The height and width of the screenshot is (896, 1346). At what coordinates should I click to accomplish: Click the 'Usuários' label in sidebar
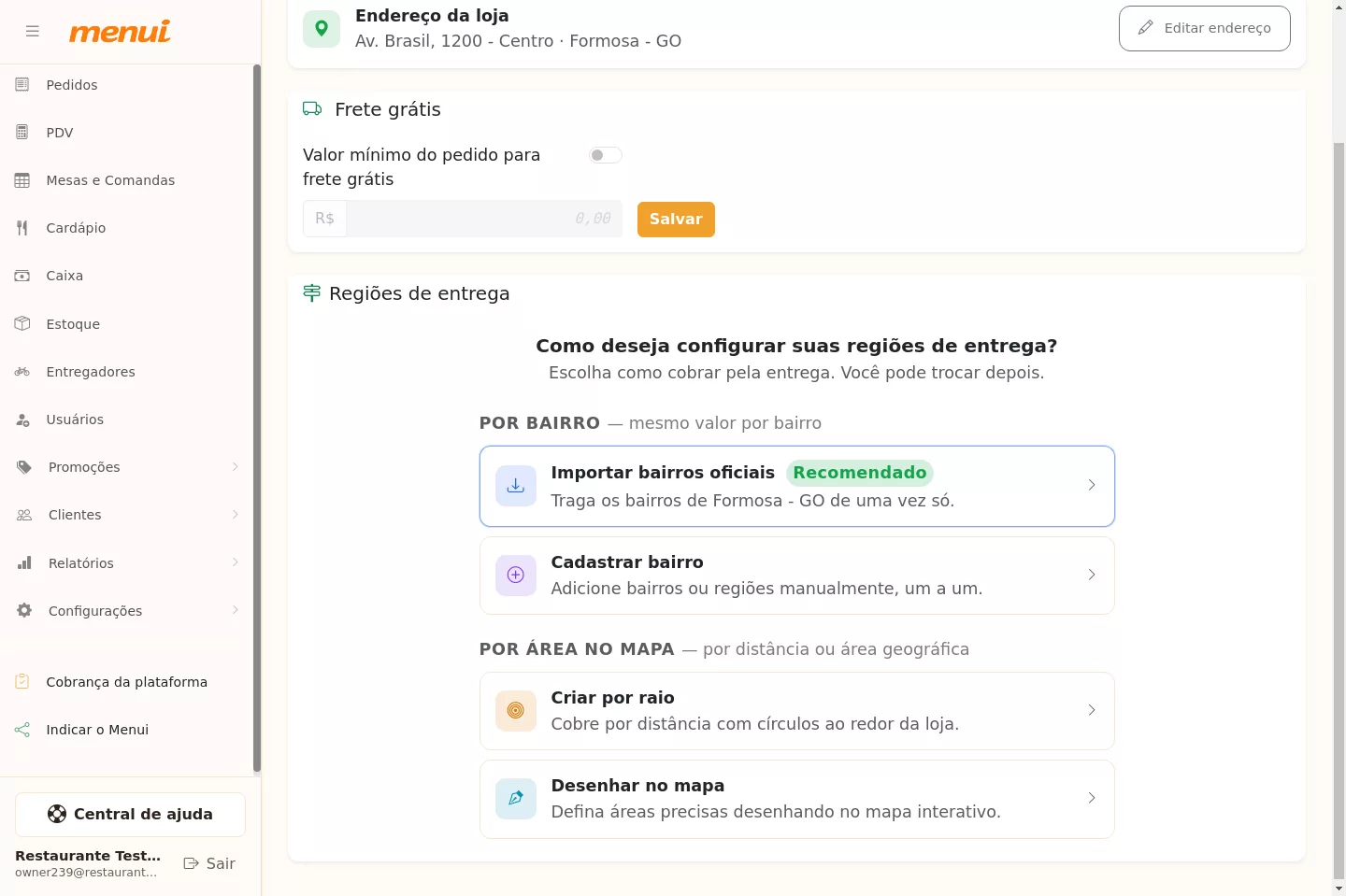(75, 420)
